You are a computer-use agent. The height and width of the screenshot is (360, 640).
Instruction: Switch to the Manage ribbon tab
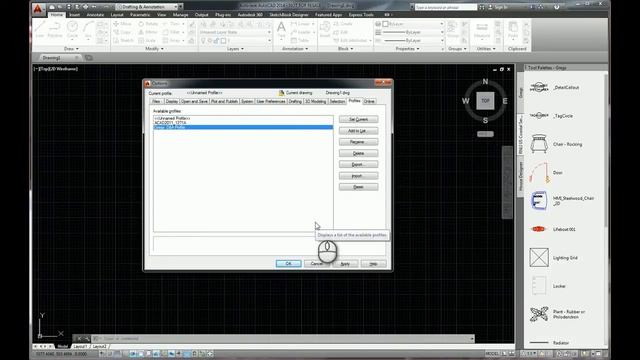(x=180, y=15)
